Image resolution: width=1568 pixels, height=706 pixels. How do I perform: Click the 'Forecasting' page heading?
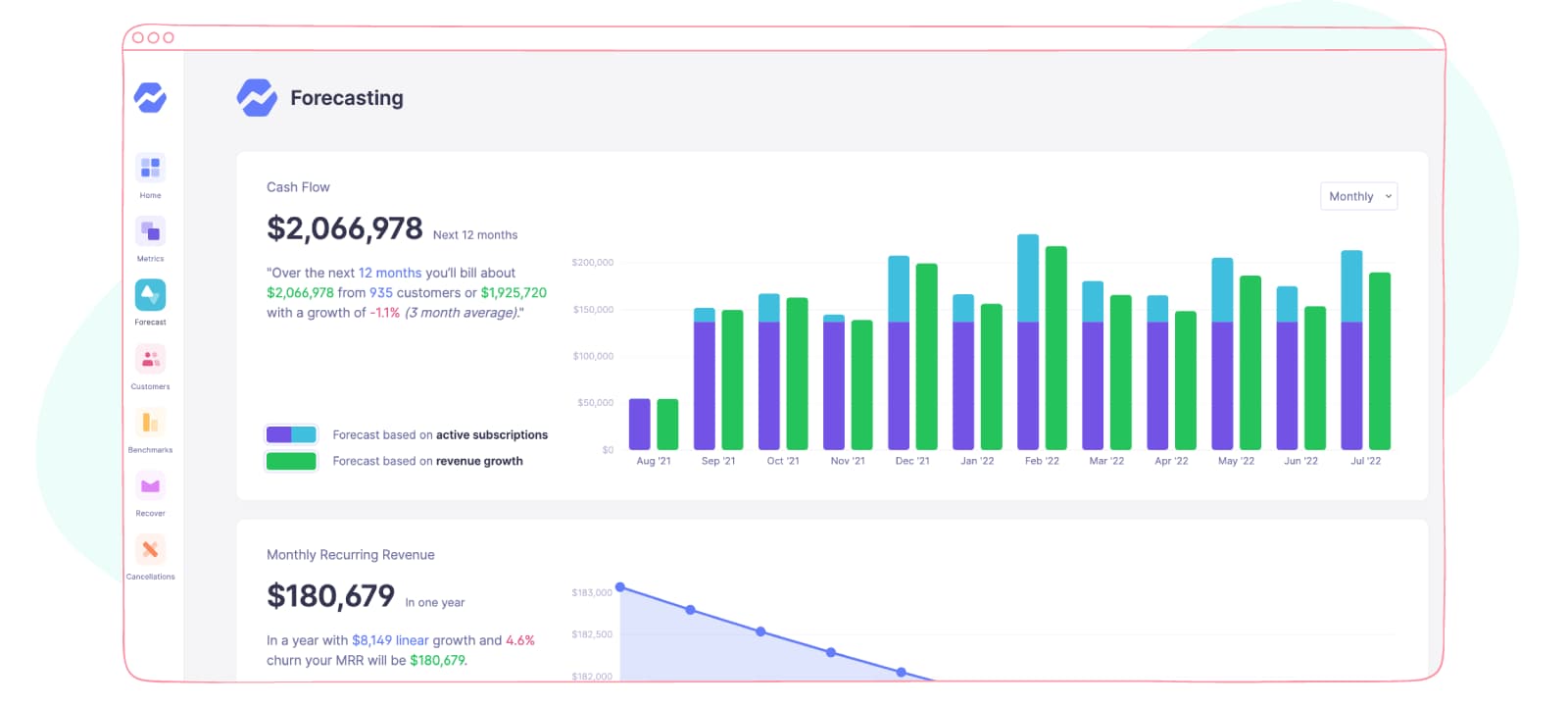coord(347,98)
